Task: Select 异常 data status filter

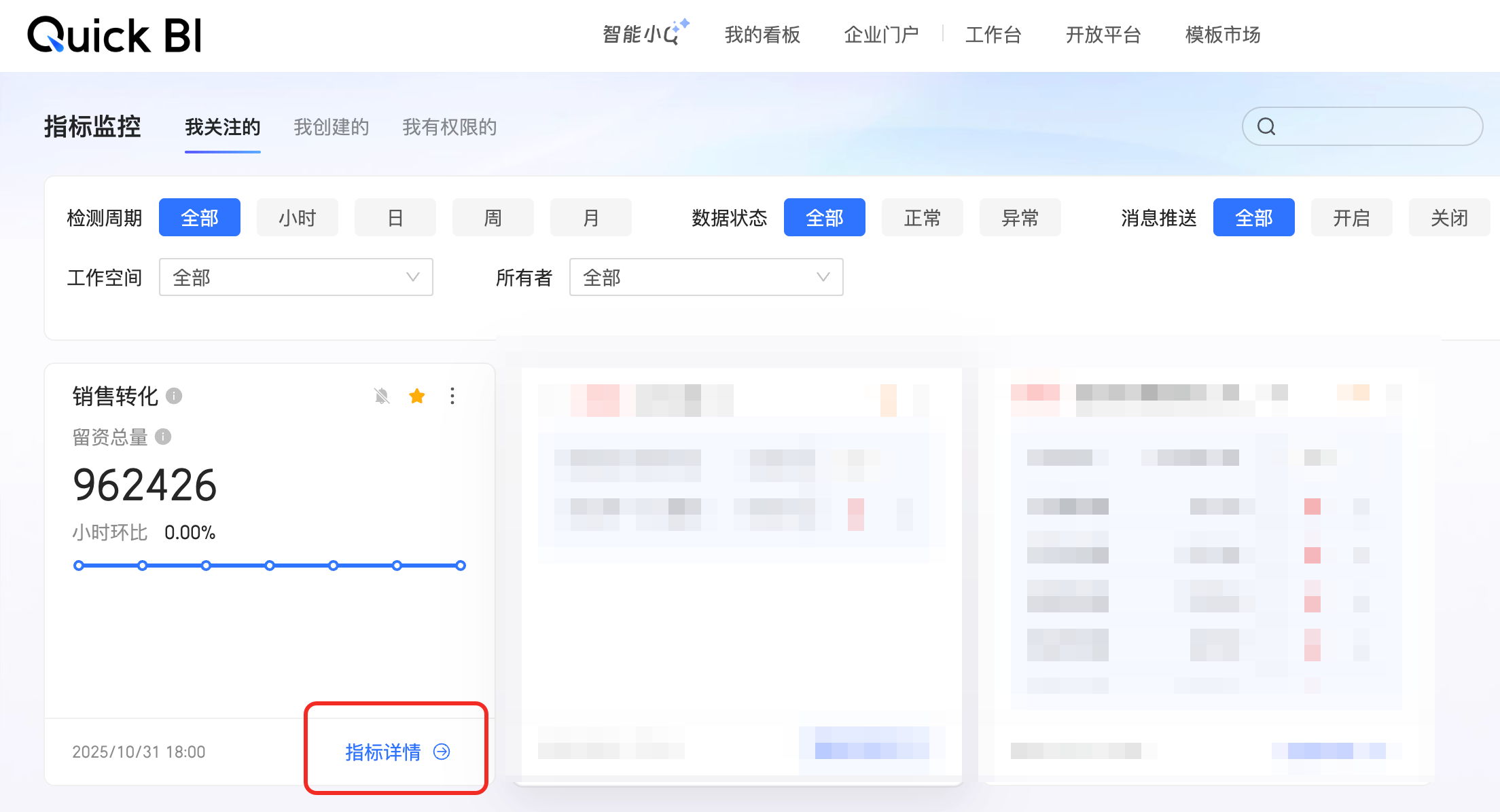Action: [x=1020, y=218]
